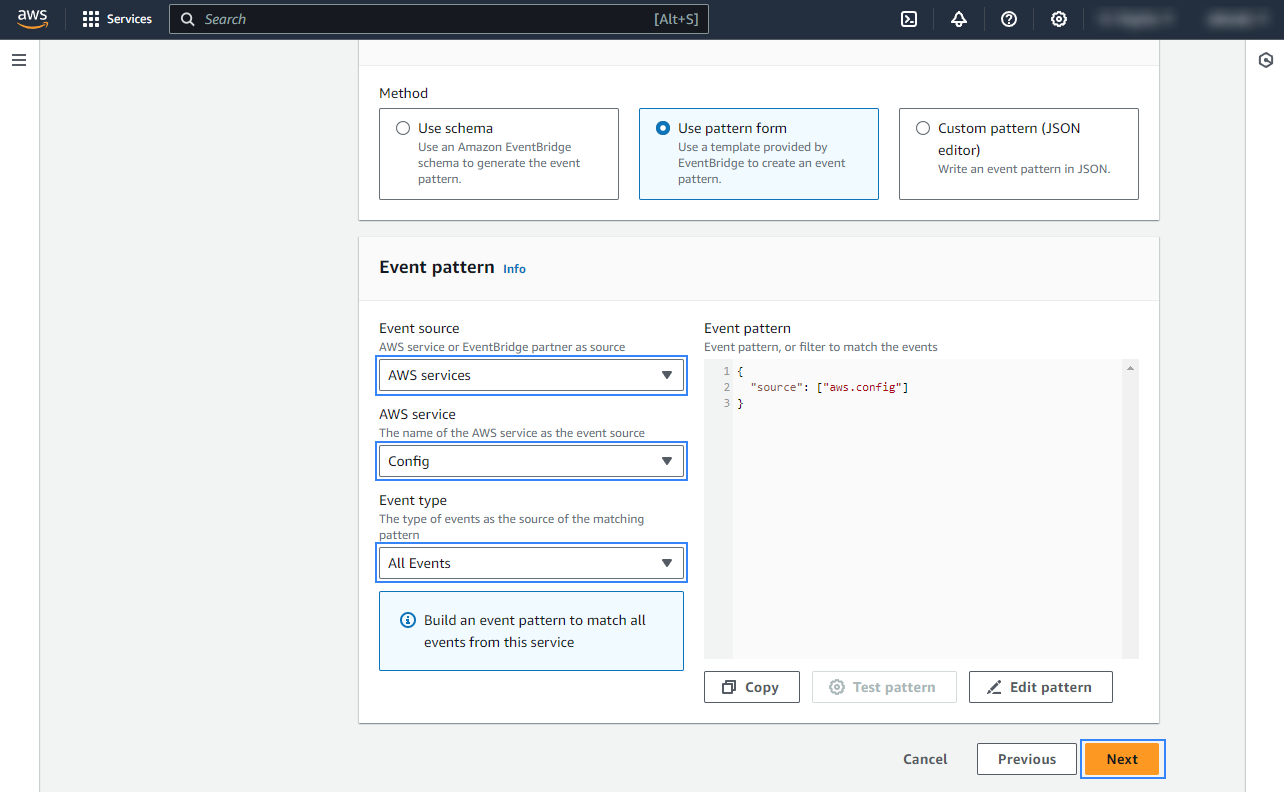Open the right side panel icon

[x=1265, y=60]
